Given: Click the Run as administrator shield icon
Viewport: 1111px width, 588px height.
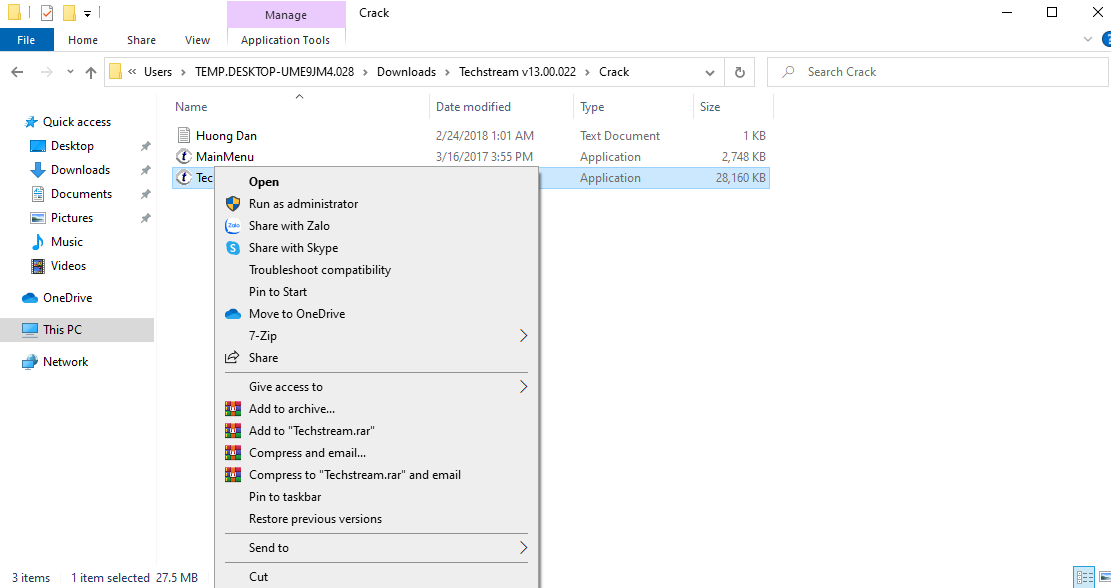Looking at the screenshot, I should coord(233,204).
